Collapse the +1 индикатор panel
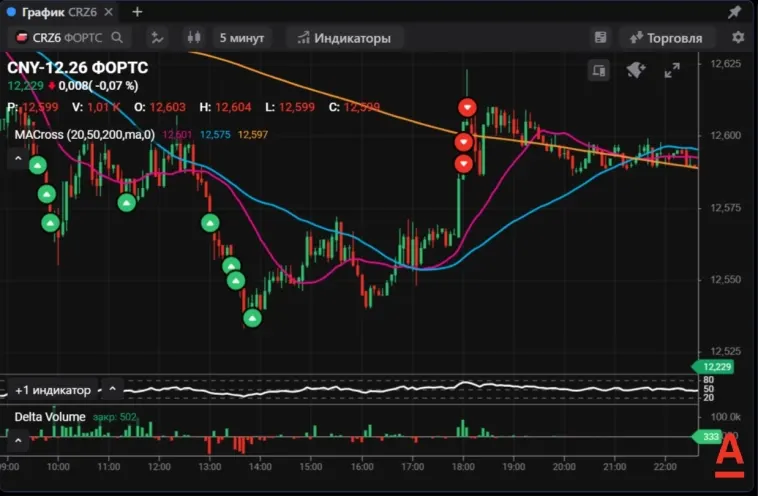The image size is (758, 496). (x=112, y=389)
